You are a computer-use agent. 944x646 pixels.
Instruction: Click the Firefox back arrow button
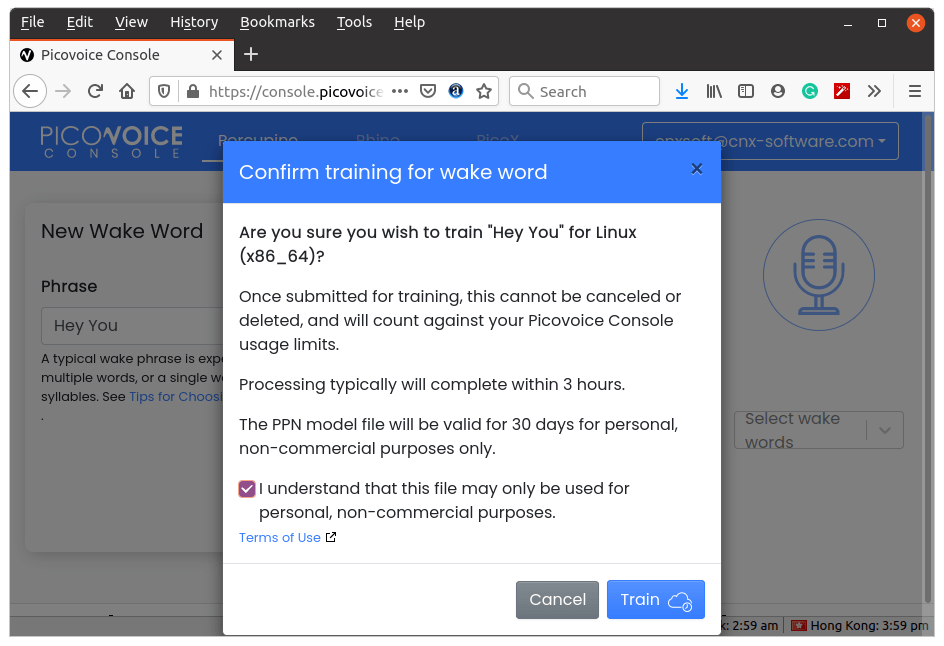pyautogui.click(x=30, y=91)
